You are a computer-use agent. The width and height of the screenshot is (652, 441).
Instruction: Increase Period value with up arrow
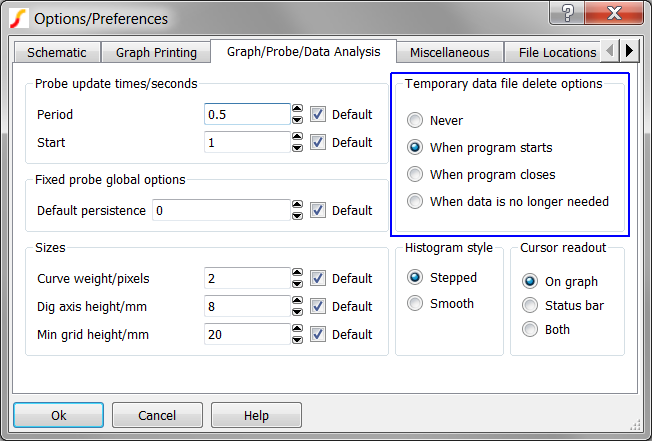(x=297, y=109)
